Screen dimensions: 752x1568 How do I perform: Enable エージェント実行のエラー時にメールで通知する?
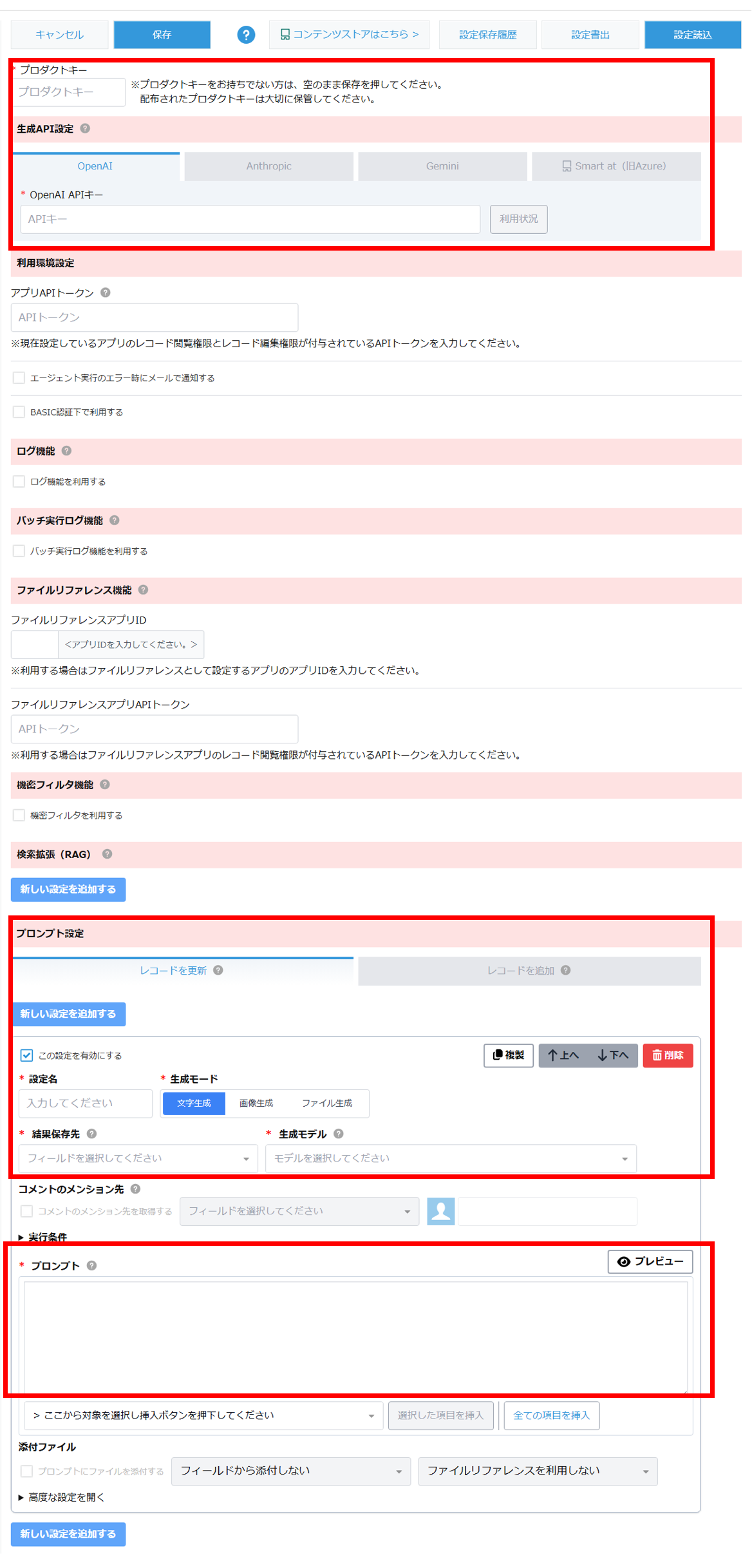(19, 378)
